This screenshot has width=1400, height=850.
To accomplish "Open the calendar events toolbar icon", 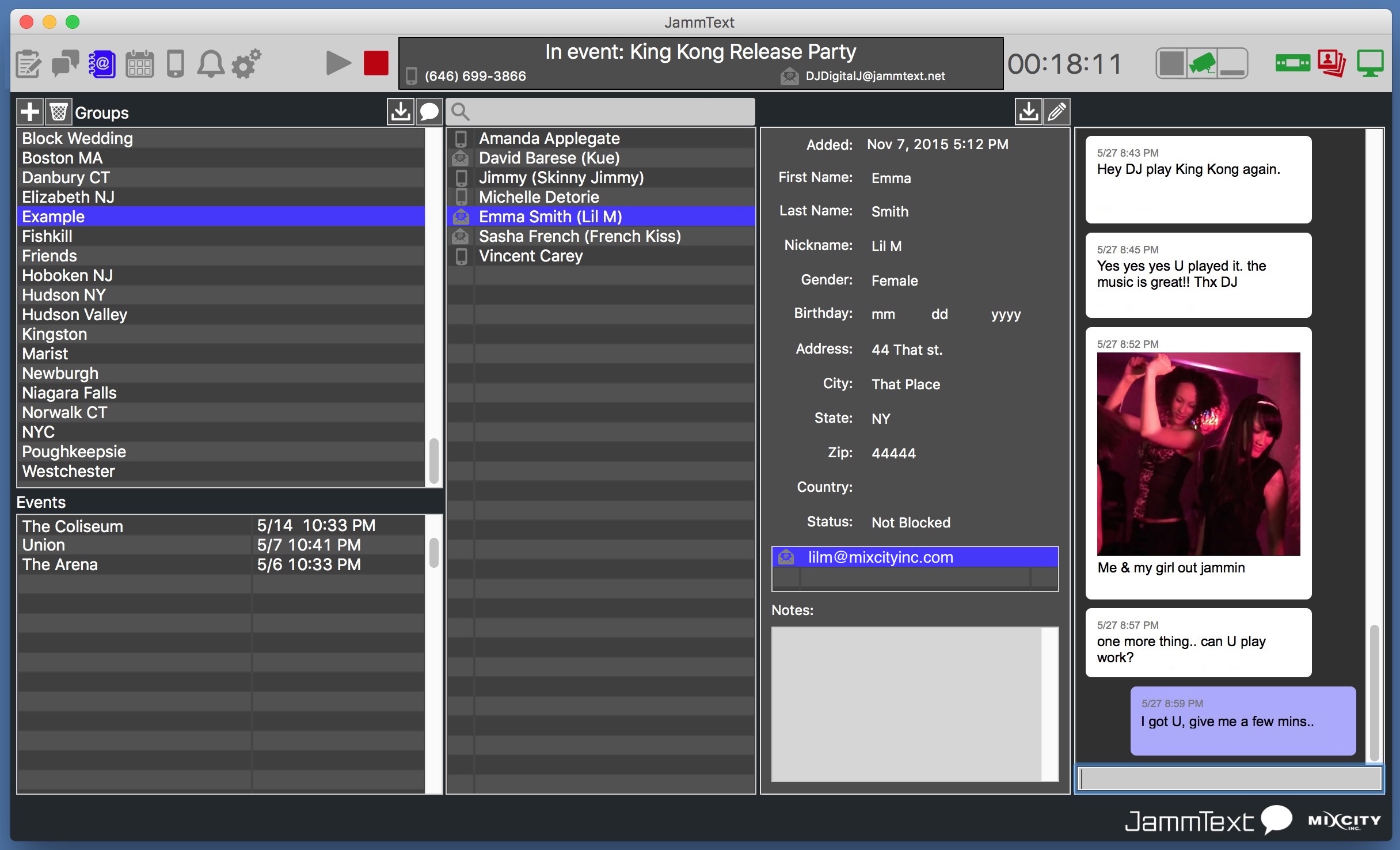I will (x=139, y=64).
